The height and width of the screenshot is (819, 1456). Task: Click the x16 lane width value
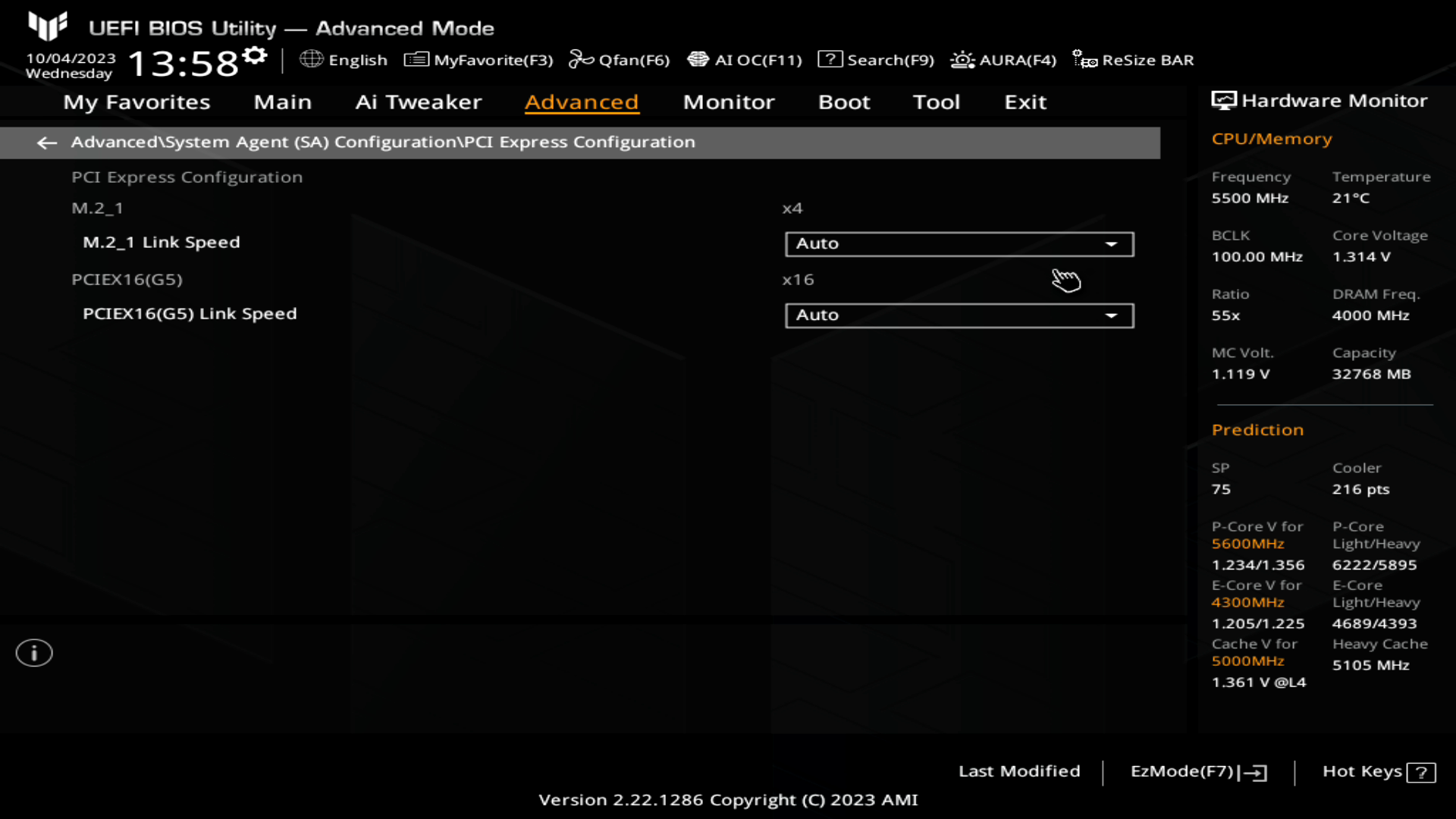pos(798,280)
